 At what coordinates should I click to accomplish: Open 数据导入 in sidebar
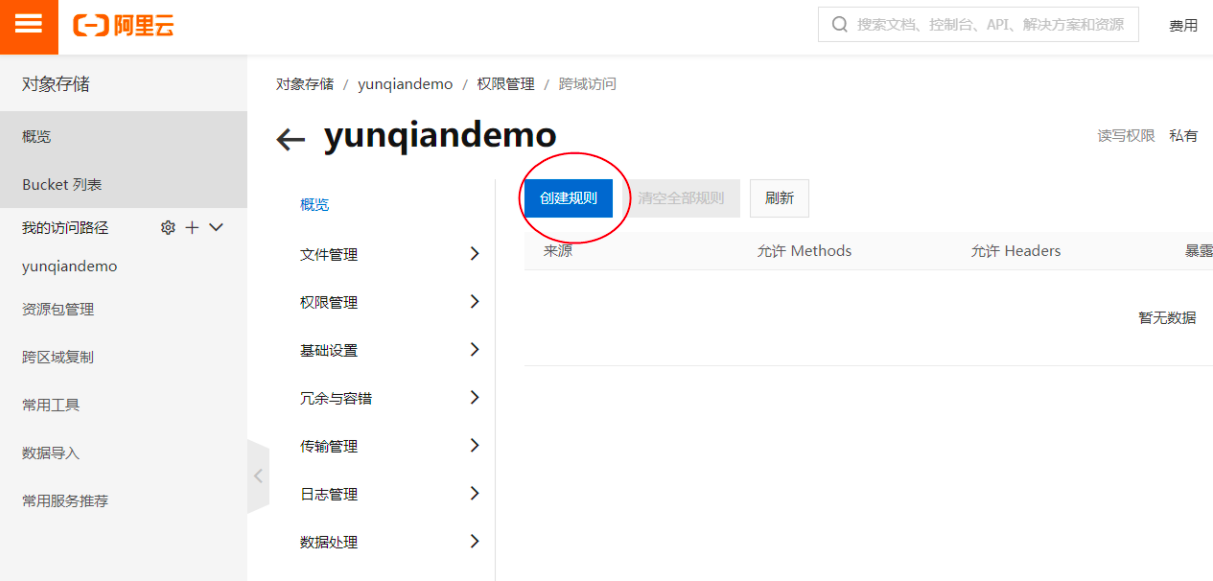click(51, 453)
